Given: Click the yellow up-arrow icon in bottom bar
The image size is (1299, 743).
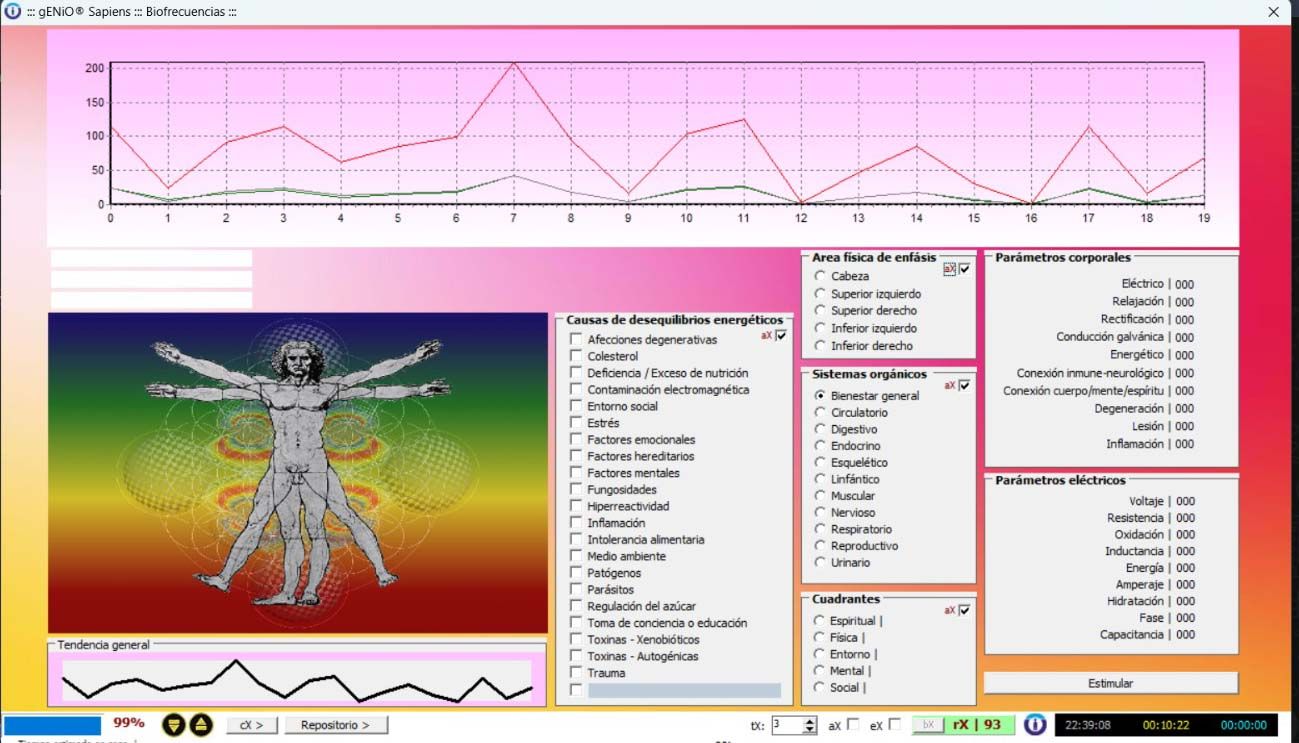Looking at the screenshot, I should [x=201, y=725].
